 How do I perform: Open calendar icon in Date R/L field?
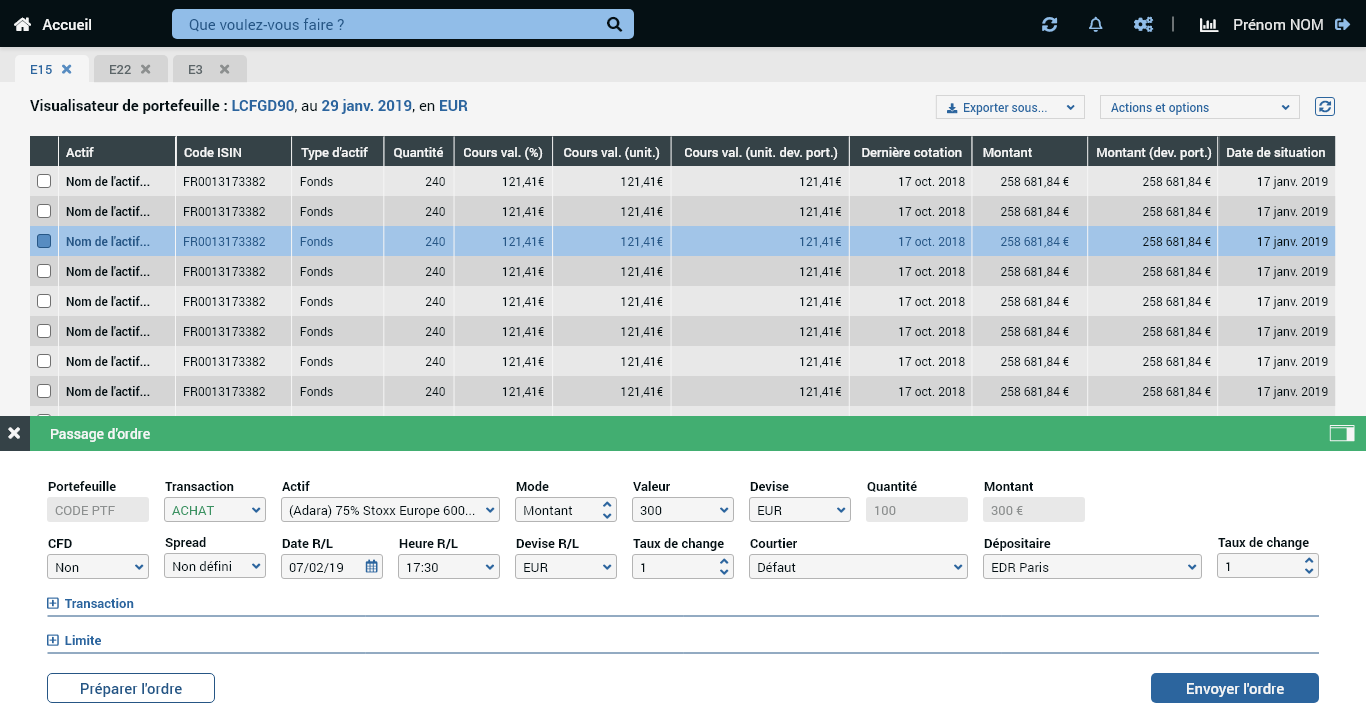pyautogui.click(x=371, y=567)
